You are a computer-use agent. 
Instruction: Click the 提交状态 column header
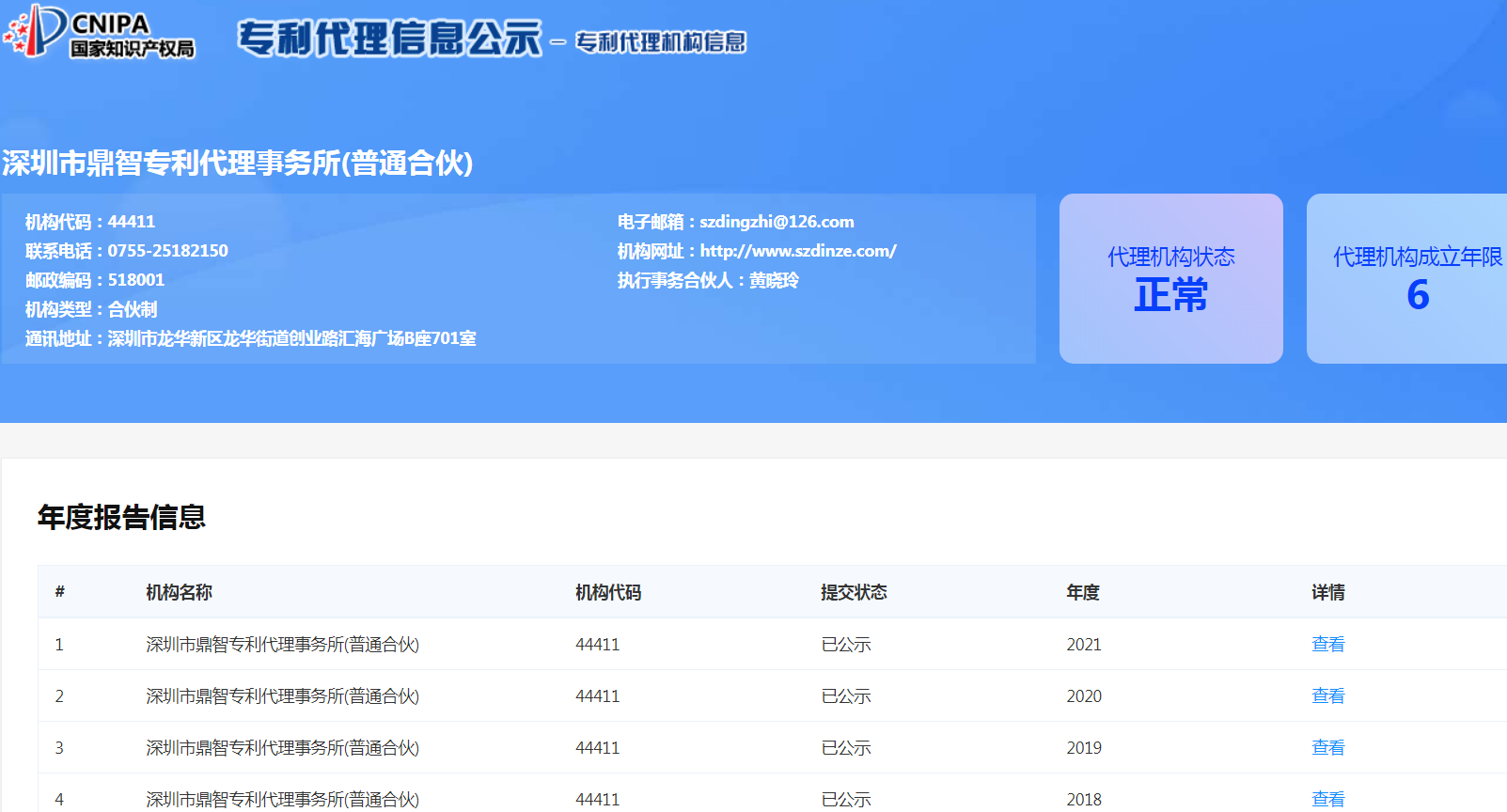tap(853, 592)
